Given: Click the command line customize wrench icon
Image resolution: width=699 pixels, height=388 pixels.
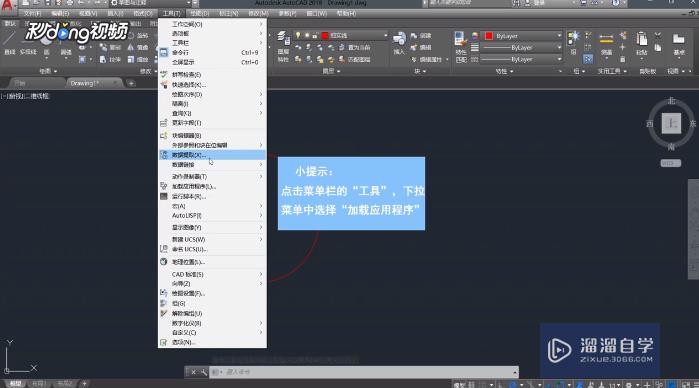Looking at the screenshot, I should [204, 372].
